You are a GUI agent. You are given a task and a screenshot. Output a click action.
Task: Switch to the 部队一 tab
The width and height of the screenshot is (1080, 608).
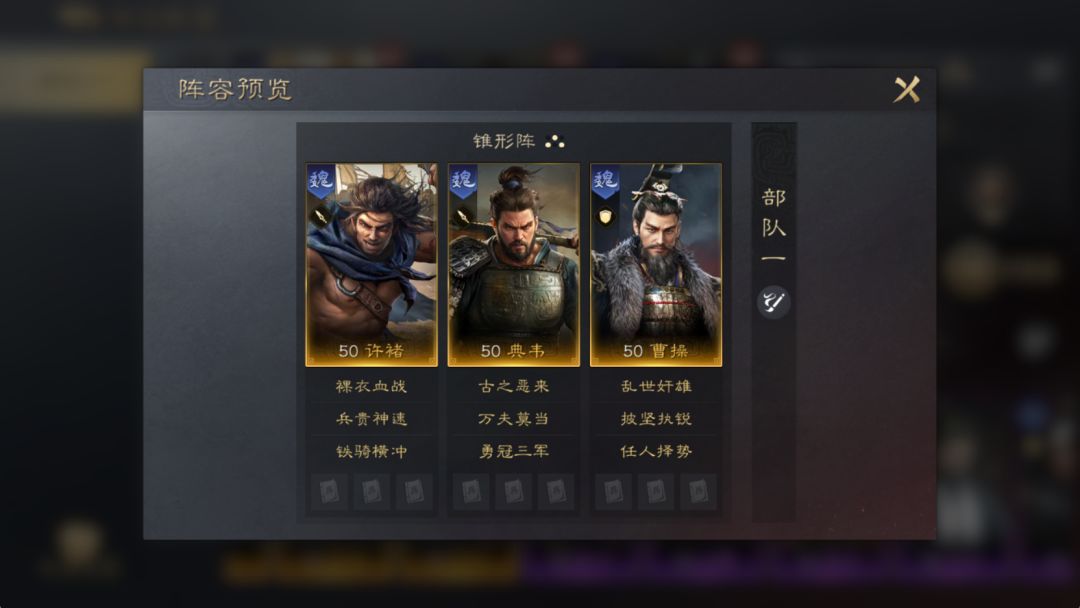click(x=773, y=227)
